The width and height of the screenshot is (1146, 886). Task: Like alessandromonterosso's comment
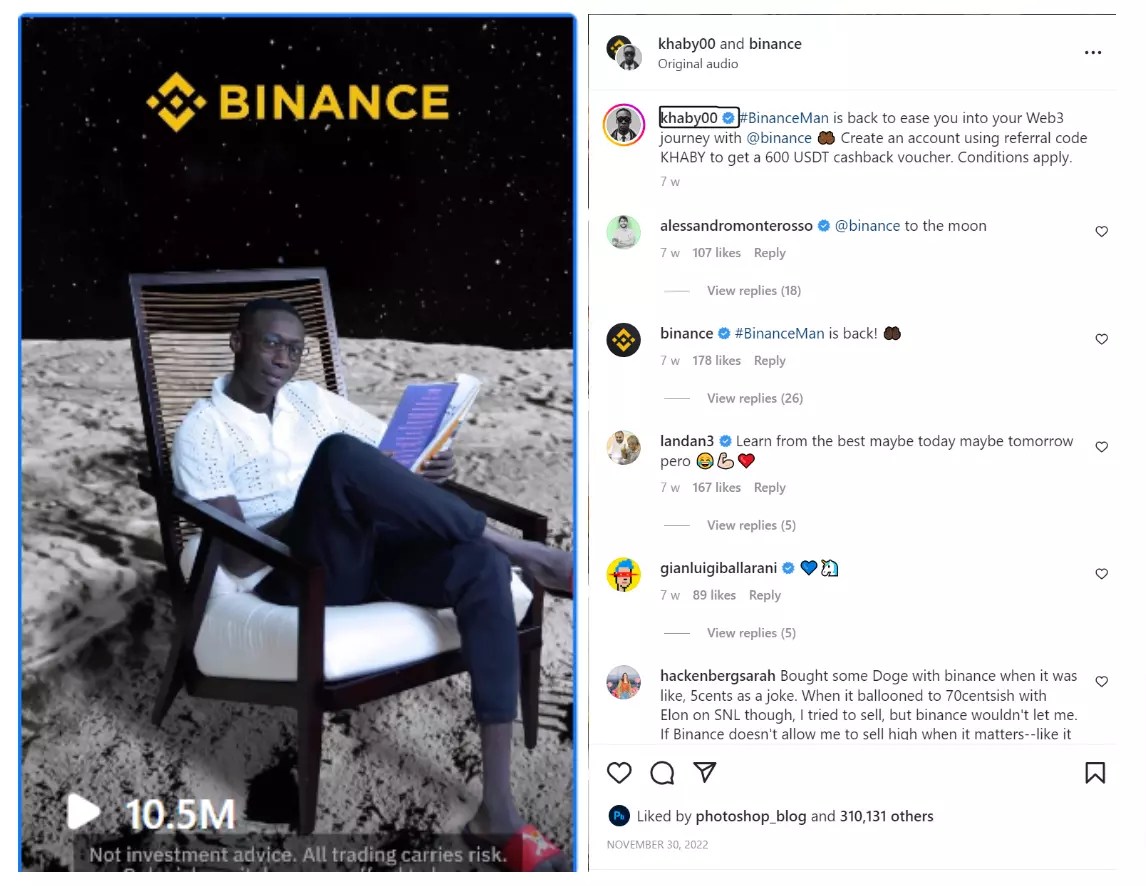click(1101, 232)
